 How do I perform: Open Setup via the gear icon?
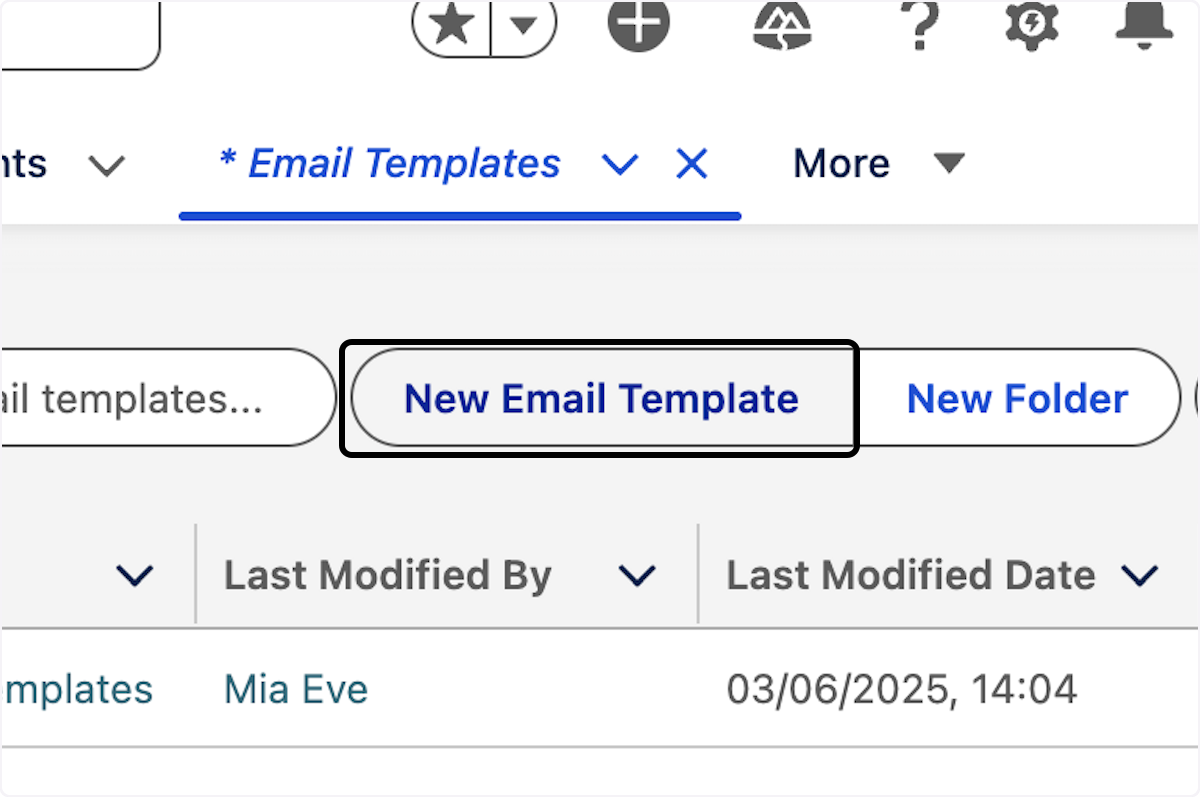click(x=1033, y=27)
